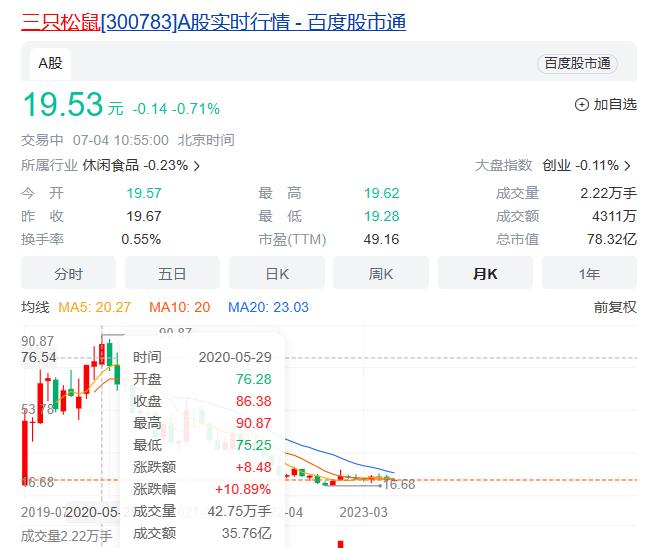This screenshot has height=548, width=657.
Task: Switch to the 日K chart tab
Action: click(277, 274)
